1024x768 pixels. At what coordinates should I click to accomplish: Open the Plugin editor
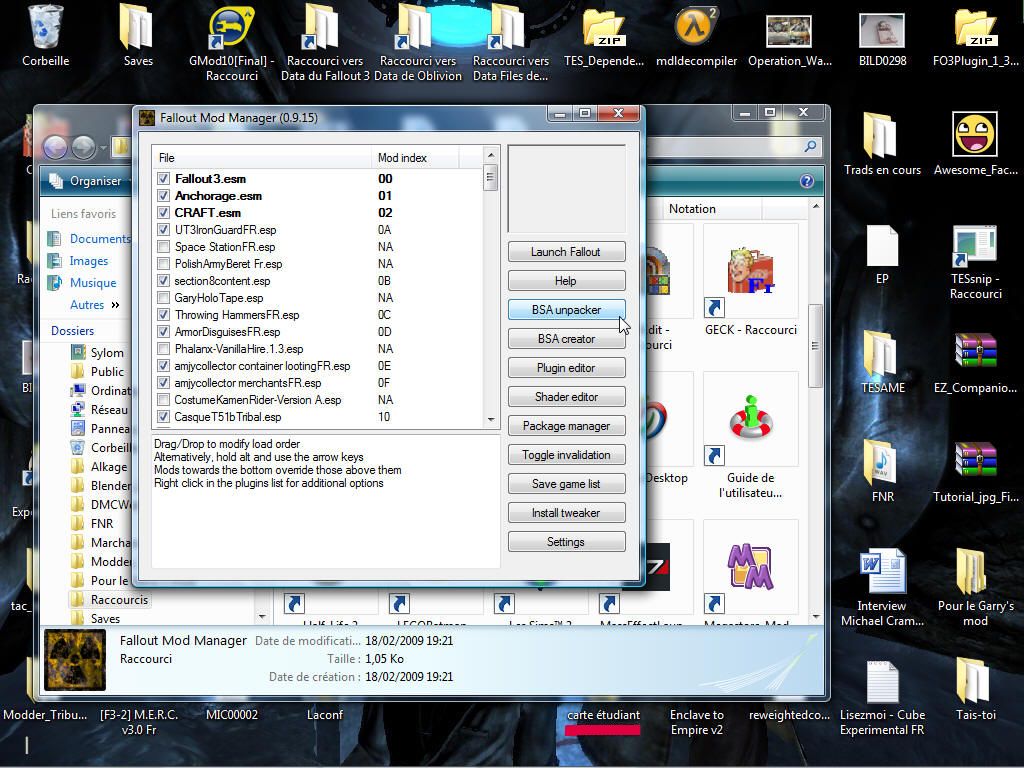(x=566, y=368)
